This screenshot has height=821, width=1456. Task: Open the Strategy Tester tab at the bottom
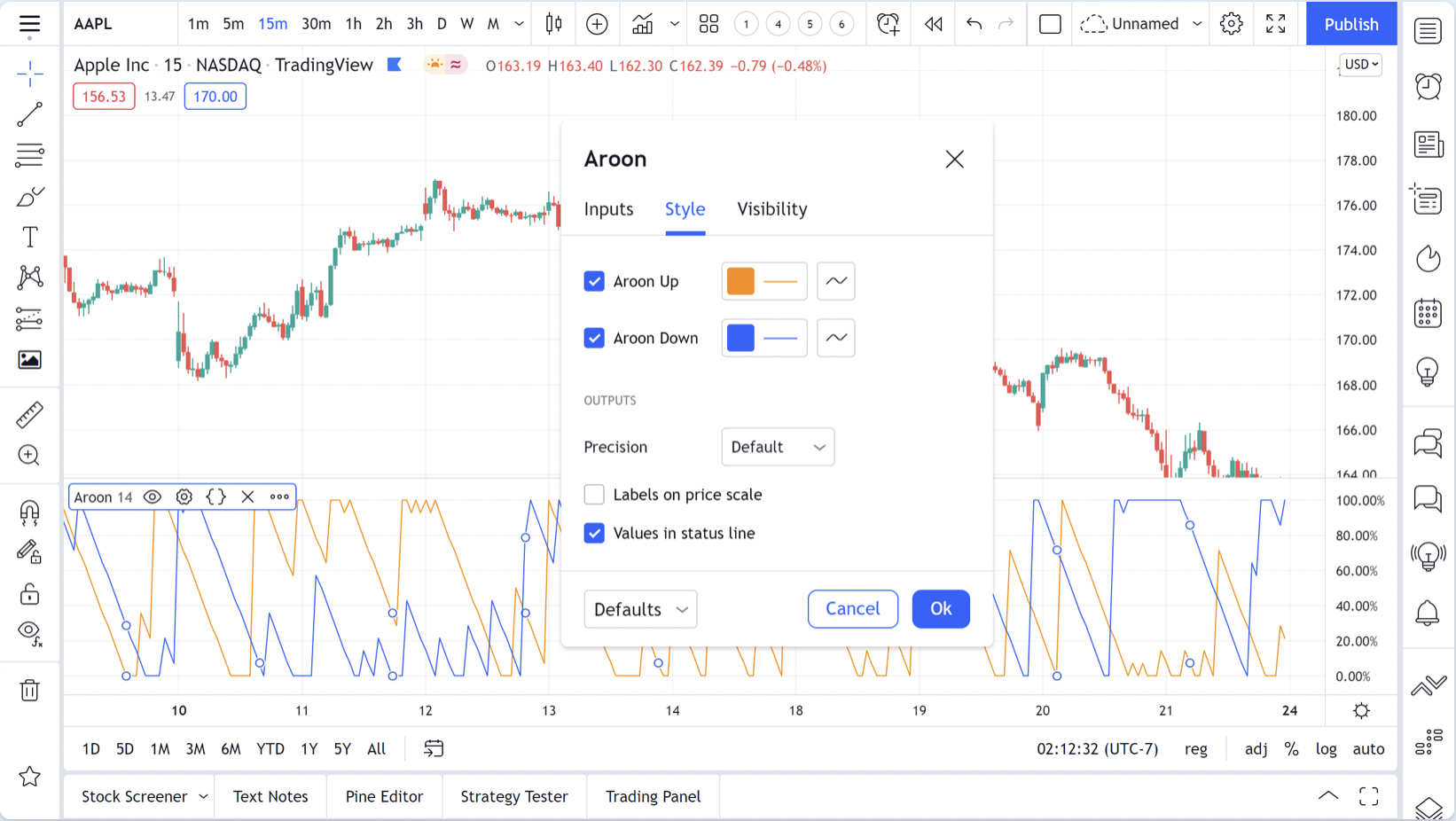coord(513,796)
